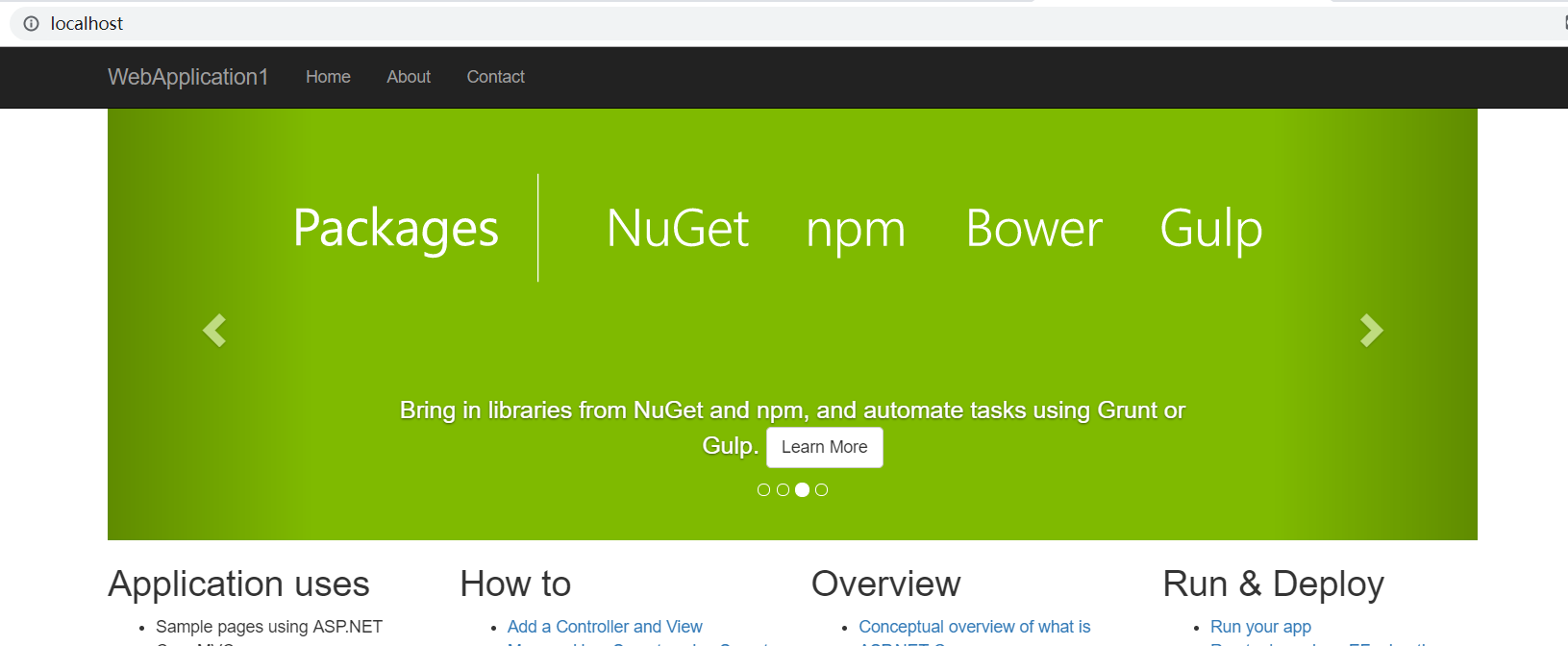The image size is (1568, 646).
Task: Select the active third carousel indicator dot
Action: coord(802,490)
